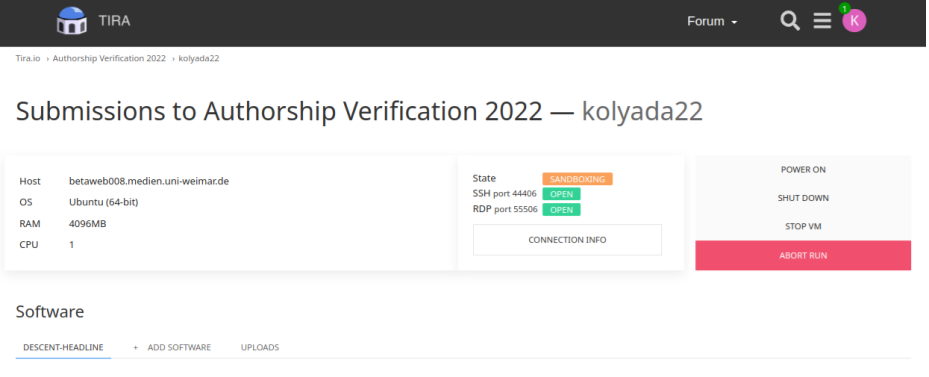Open the ADD SOFTWARE tab
This screenshot has height=377, width=929.
[x=179, y=347]
